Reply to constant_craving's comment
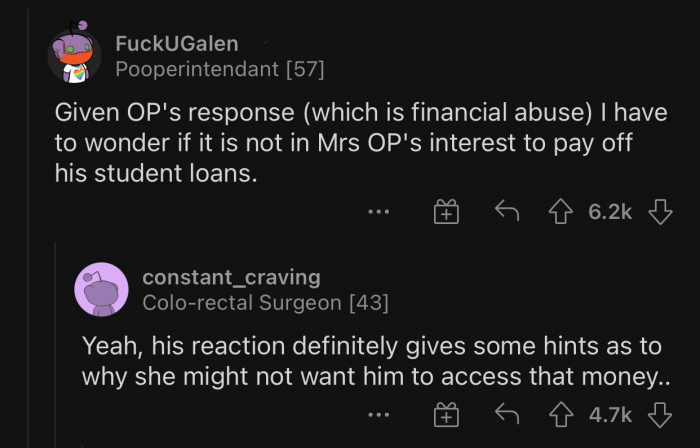This screenshot has height=448, width=700. pyautogui.click(x=508, y=413)
